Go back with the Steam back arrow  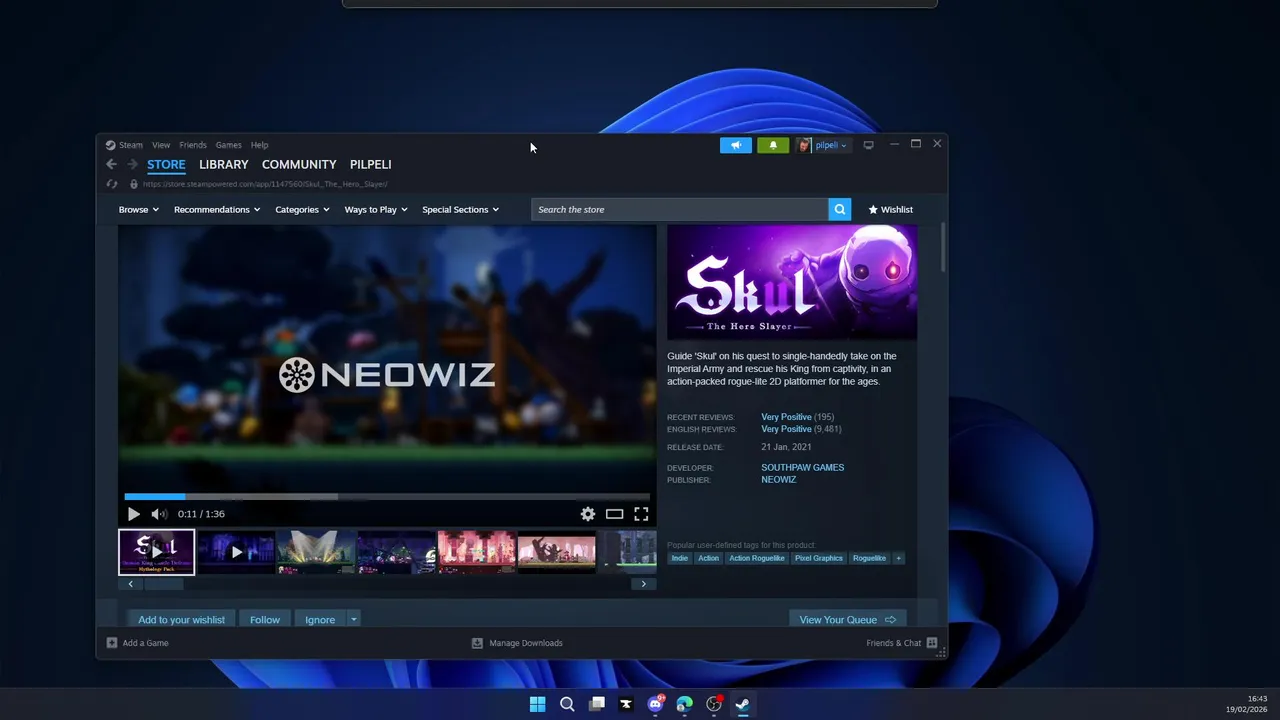(112, 164)
